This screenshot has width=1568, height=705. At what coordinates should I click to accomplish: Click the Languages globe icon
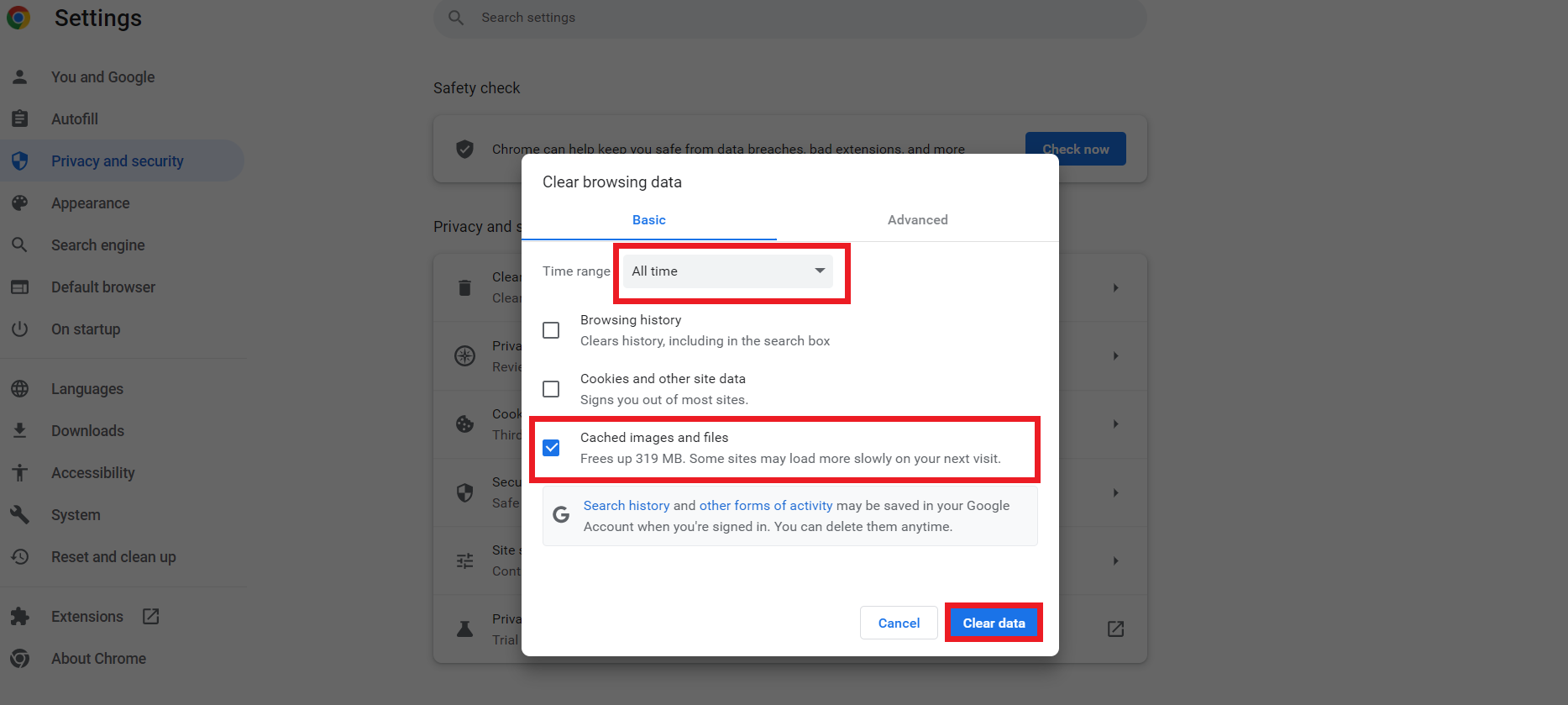20,389
